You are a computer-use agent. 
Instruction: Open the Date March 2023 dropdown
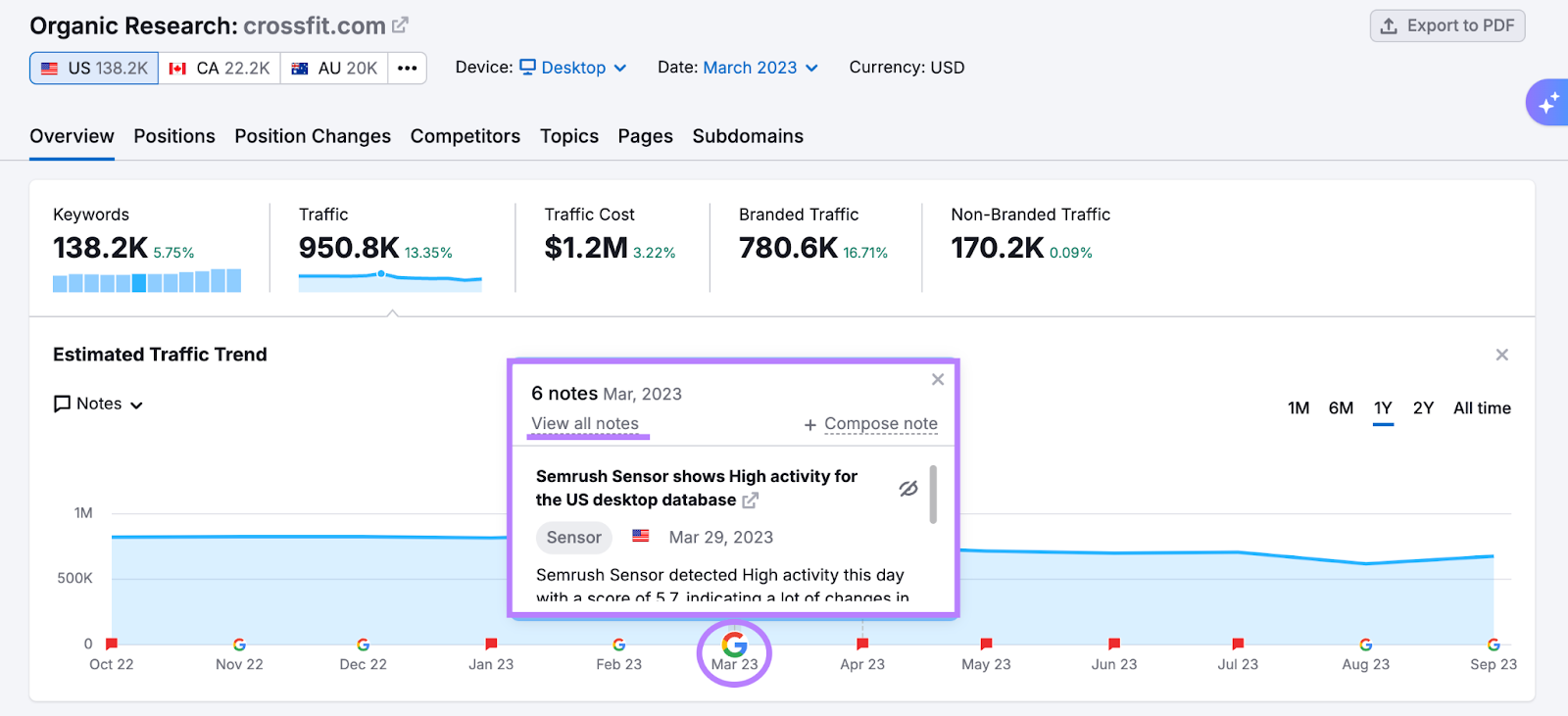[x=759, y=68]
